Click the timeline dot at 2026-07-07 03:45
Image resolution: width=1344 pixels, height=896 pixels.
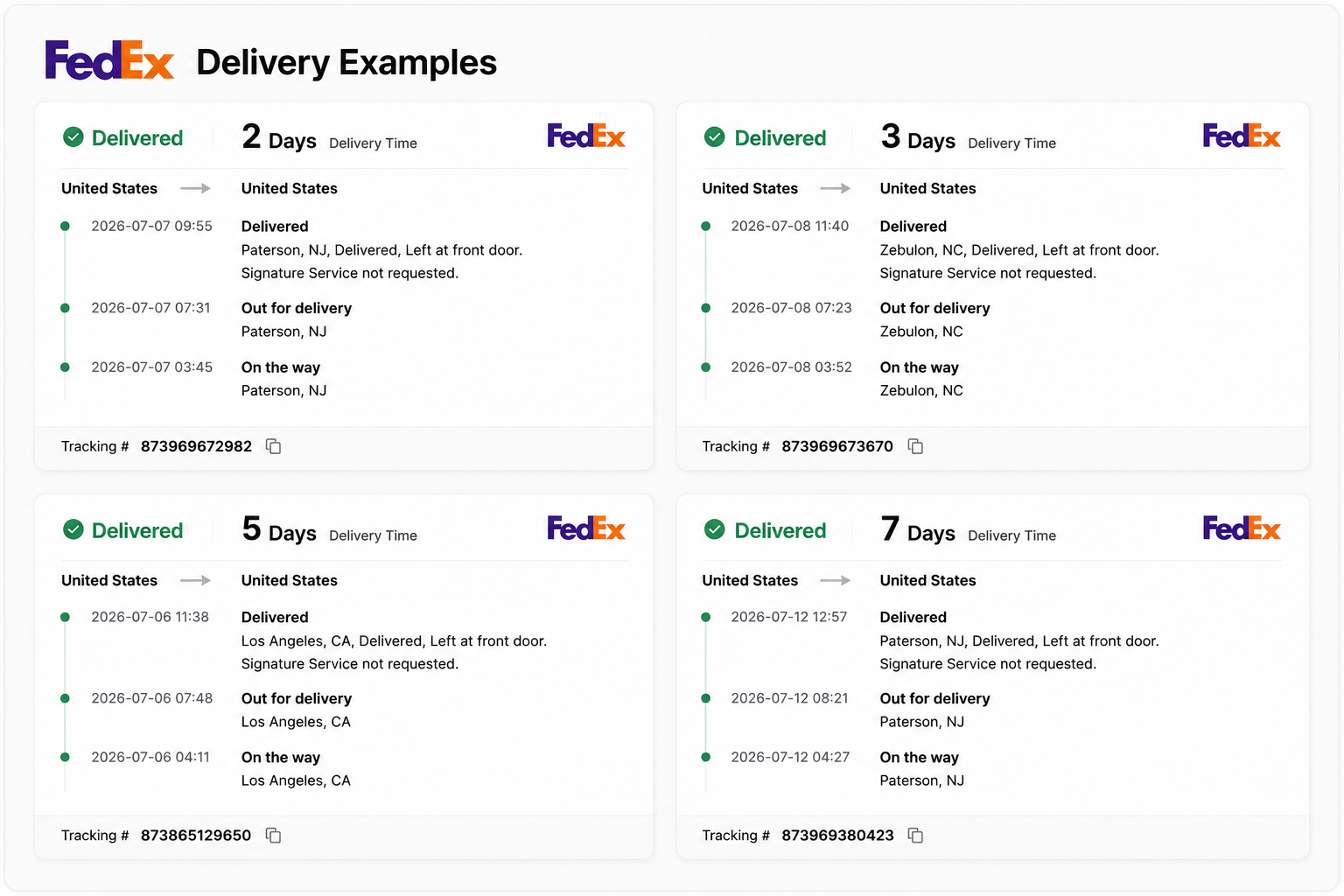pyautogui.click(x=65, y=367)
